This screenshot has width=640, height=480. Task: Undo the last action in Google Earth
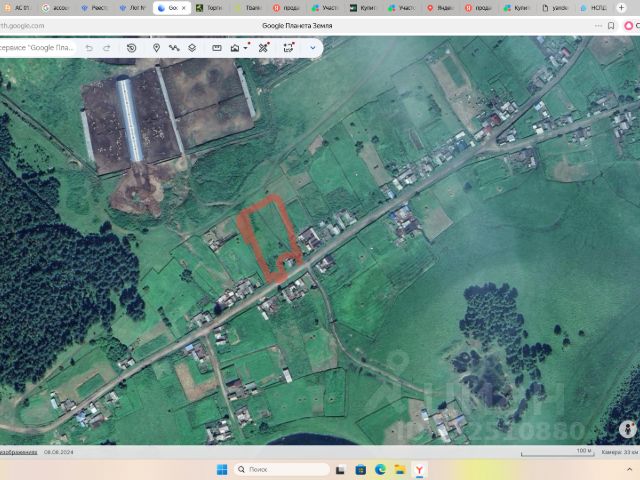(x=89, y=48)
